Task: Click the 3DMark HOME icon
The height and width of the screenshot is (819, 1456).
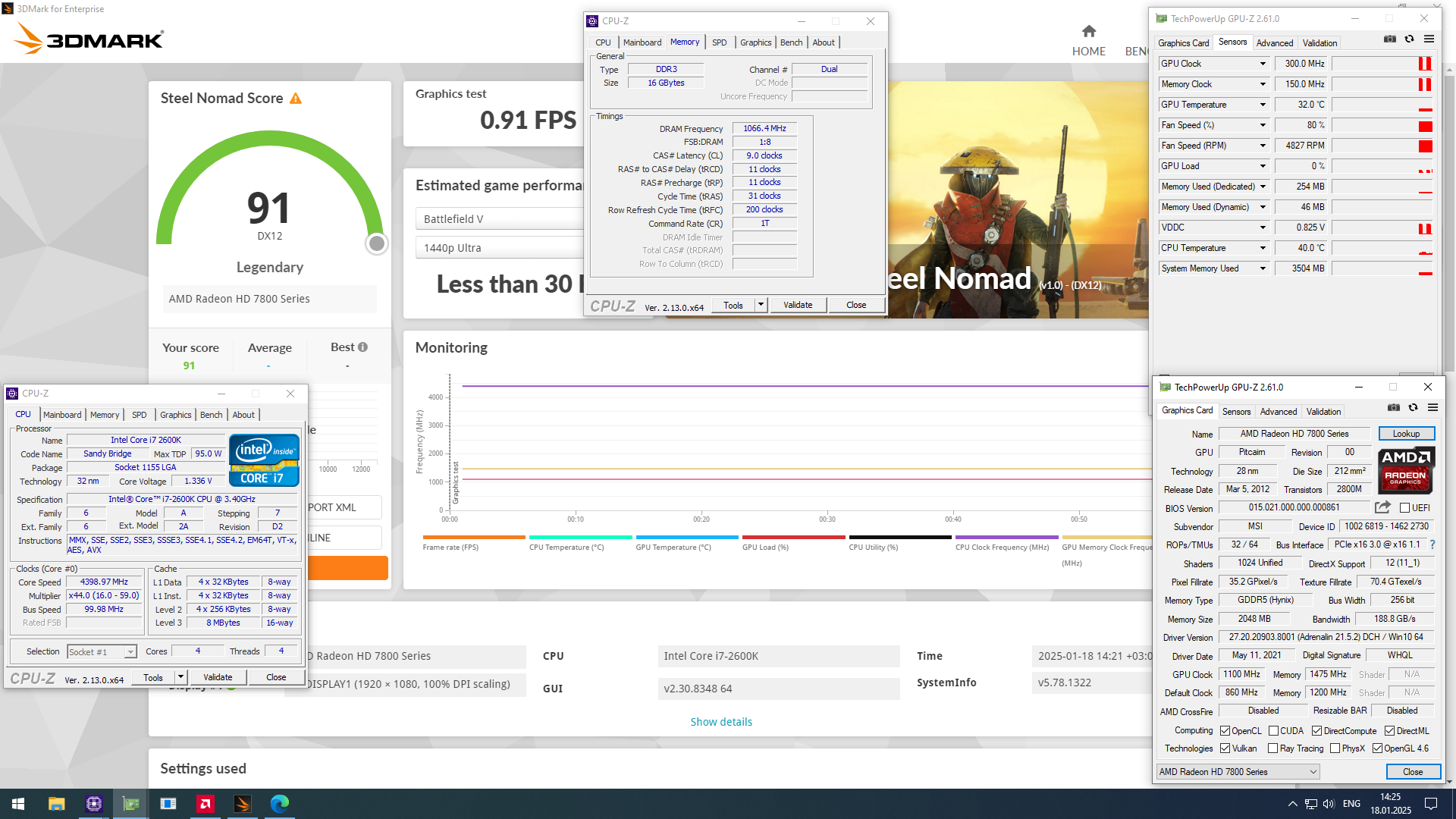Action: pos(1088,31)
